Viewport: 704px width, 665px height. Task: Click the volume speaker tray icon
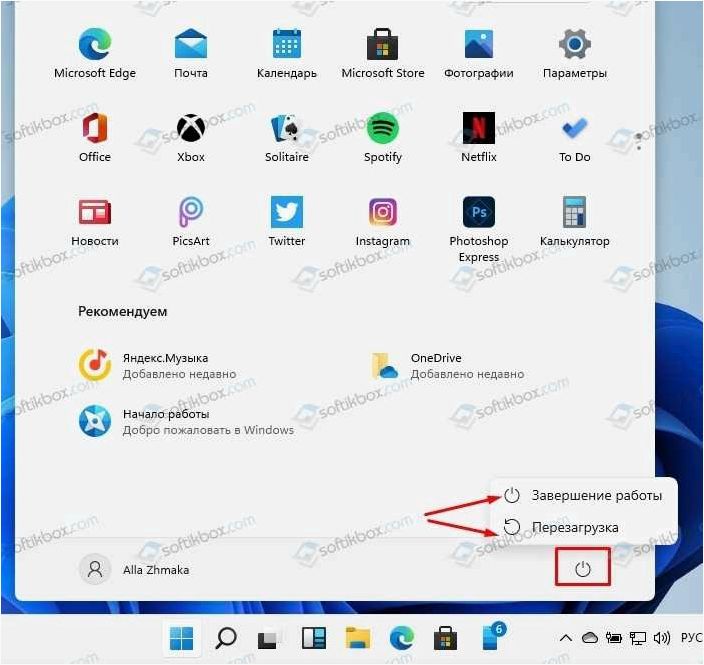pos(662,638)
